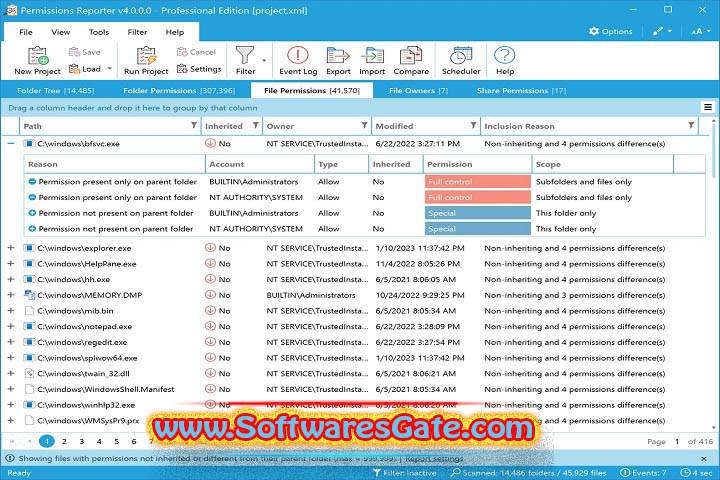The width and height of the screenshot is (720, 480).
Task: Switch to Folder Permissions tab
Action: coord(179,90)
